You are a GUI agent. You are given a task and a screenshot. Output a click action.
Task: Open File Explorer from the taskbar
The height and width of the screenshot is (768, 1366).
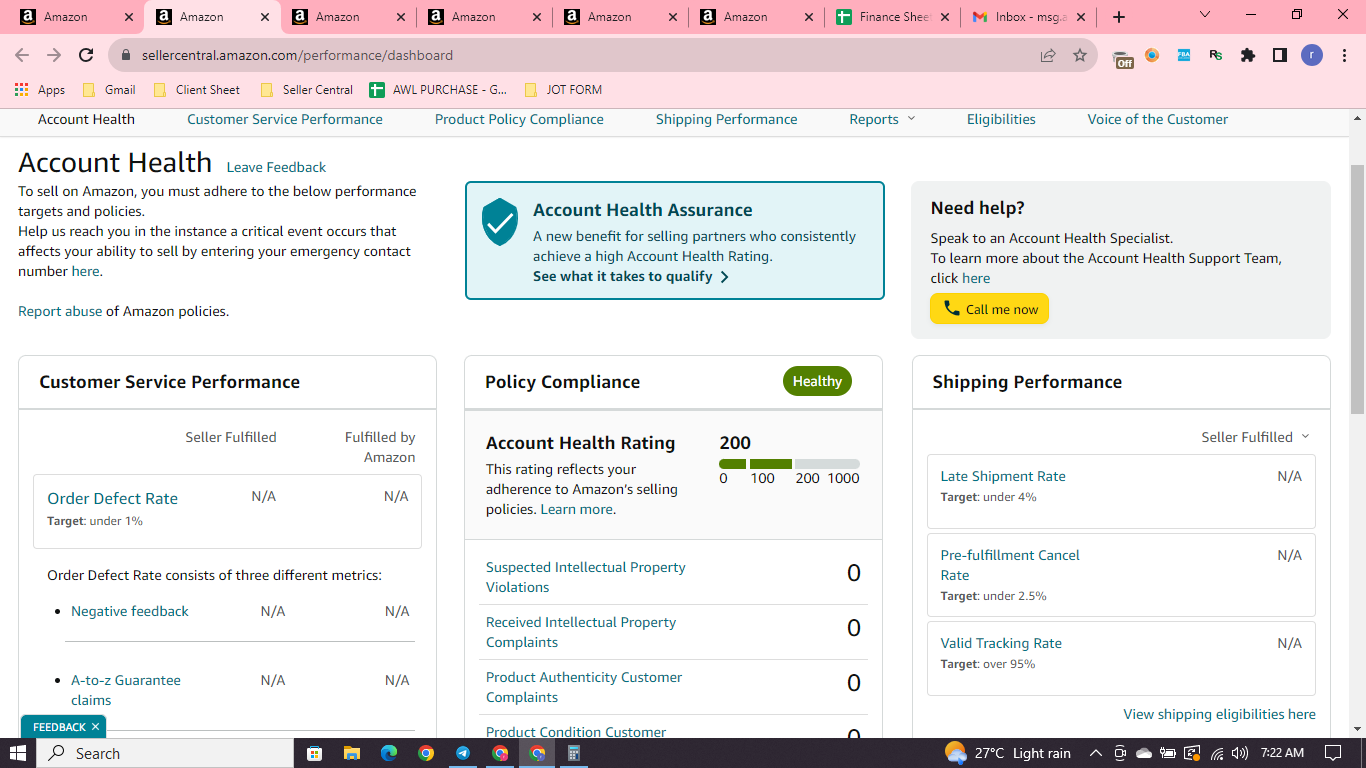[x=351, y=753]
